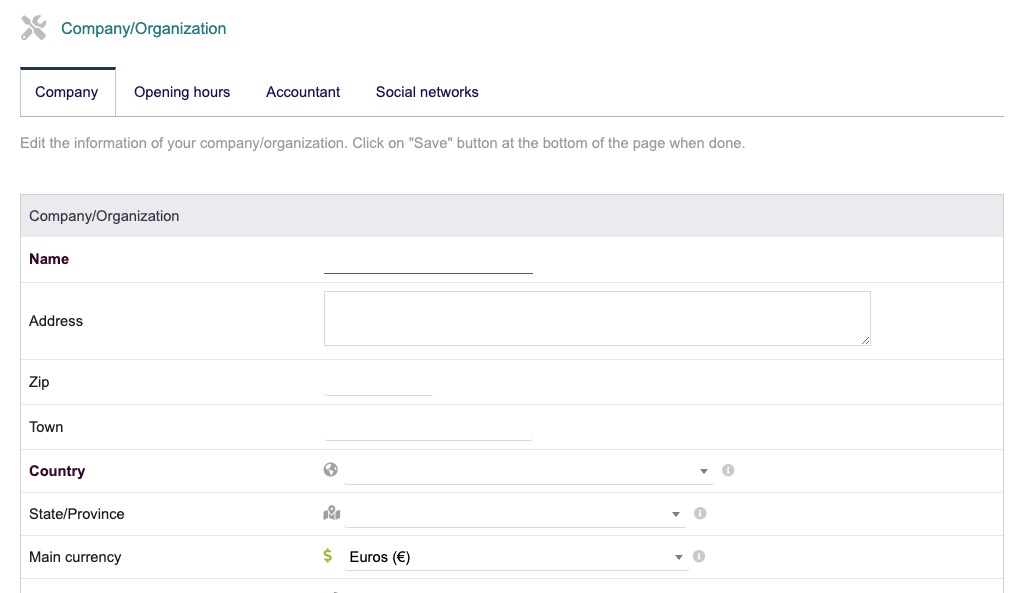
Task: Click the globe icon beside the Country field
Action: [330, 469]
